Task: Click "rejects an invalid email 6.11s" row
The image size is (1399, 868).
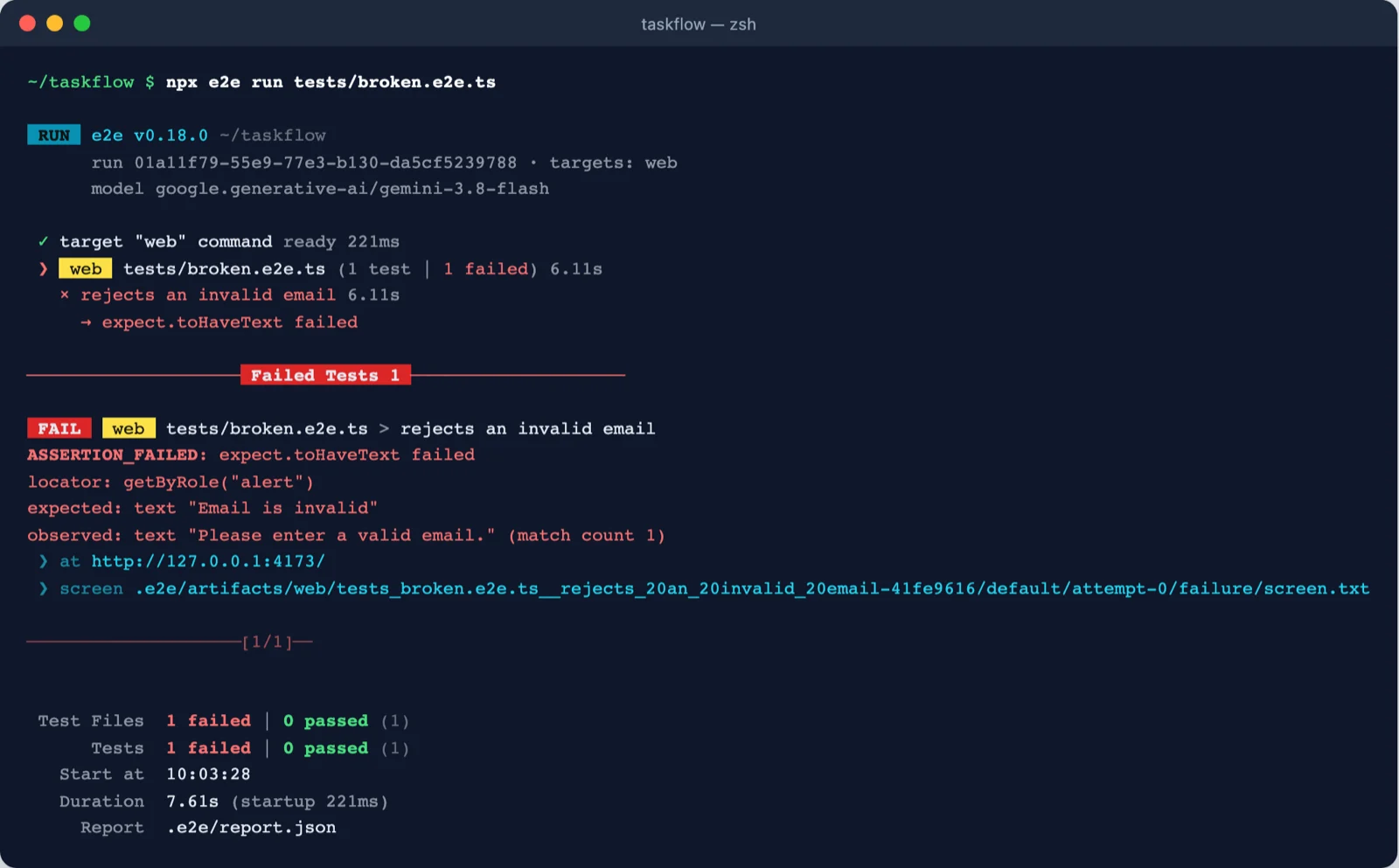Action: 240,295
